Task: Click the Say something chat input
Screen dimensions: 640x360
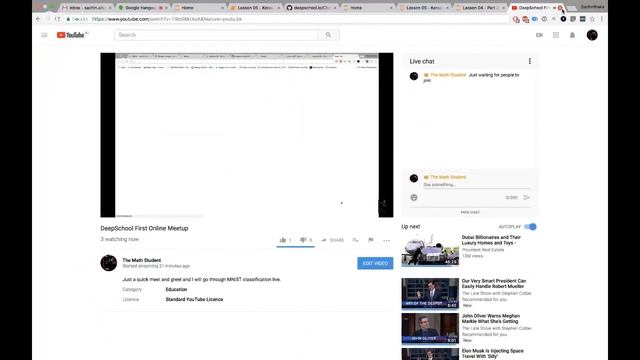Action: (477, 185)
